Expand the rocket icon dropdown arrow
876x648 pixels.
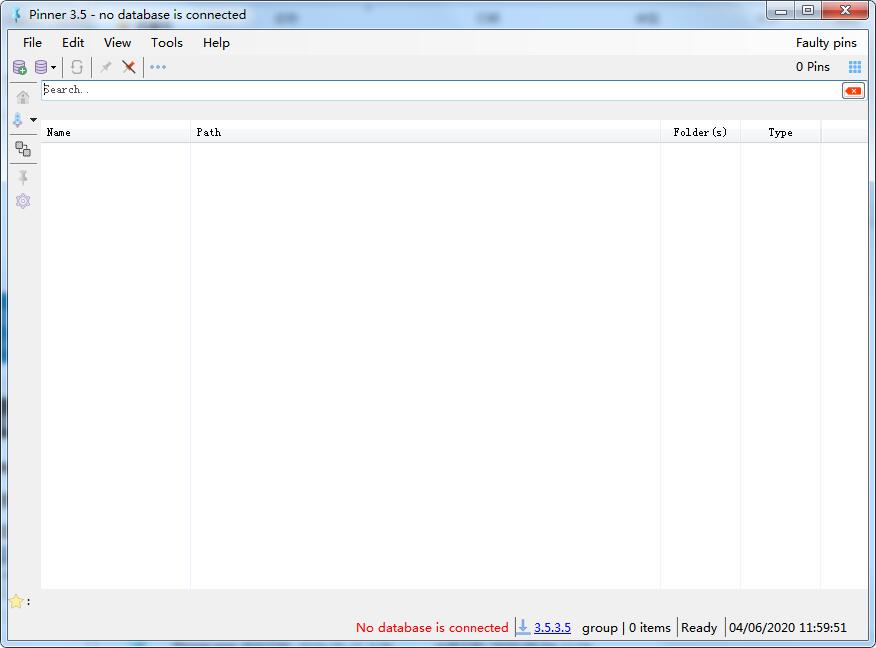coord(34,120)
